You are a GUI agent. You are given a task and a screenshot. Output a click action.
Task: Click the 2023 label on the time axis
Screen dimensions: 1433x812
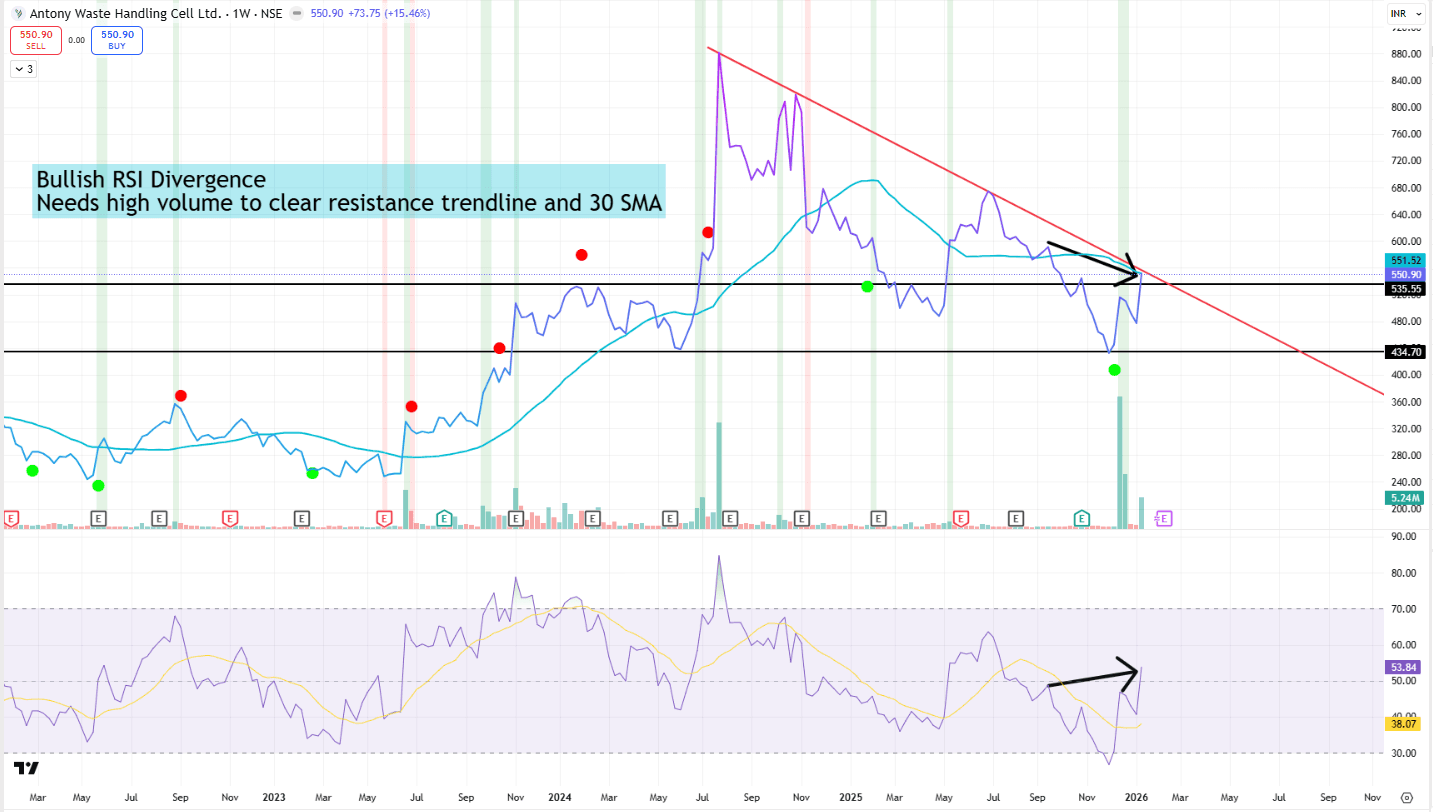[x=274, y=797]
